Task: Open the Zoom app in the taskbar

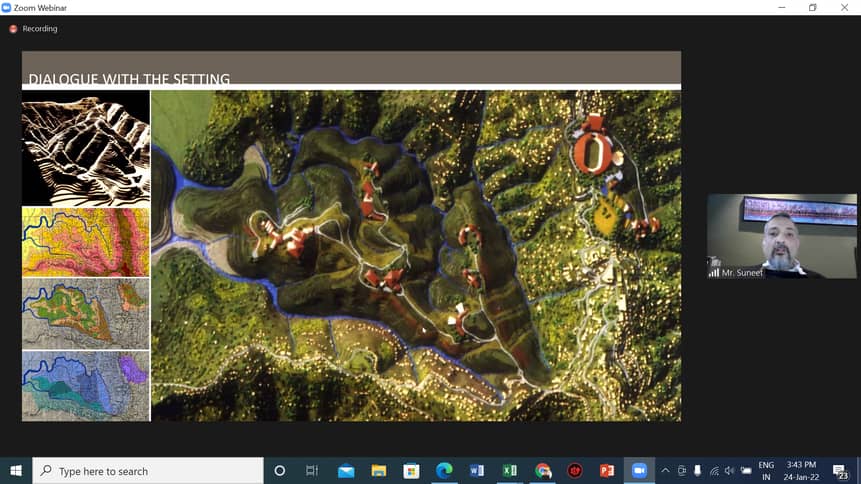Action: click(639, 471)
